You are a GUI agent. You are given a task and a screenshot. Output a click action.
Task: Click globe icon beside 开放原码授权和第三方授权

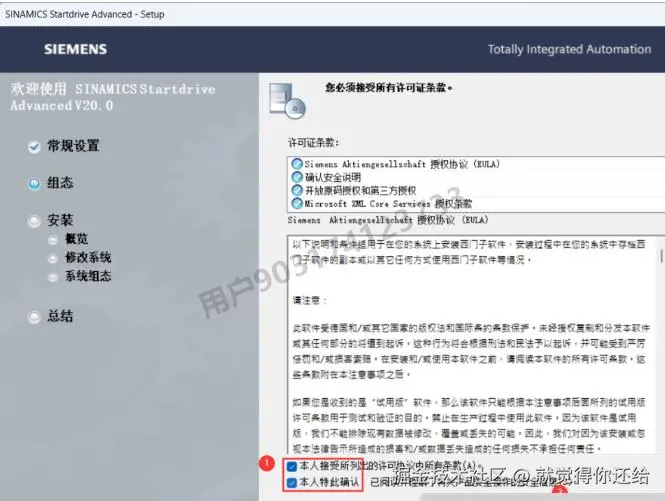pyautogui.click(x=297, y=190)
